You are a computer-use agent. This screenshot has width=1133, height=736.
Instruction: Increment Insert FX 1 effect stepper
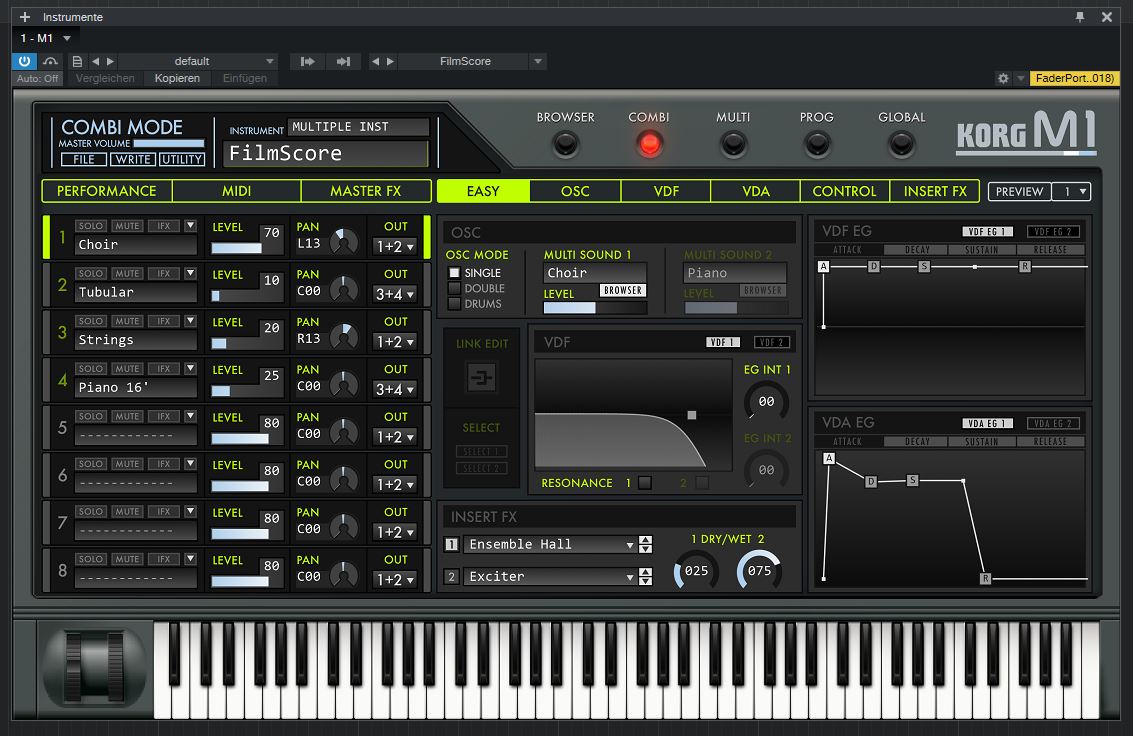[x=645, y=540]
